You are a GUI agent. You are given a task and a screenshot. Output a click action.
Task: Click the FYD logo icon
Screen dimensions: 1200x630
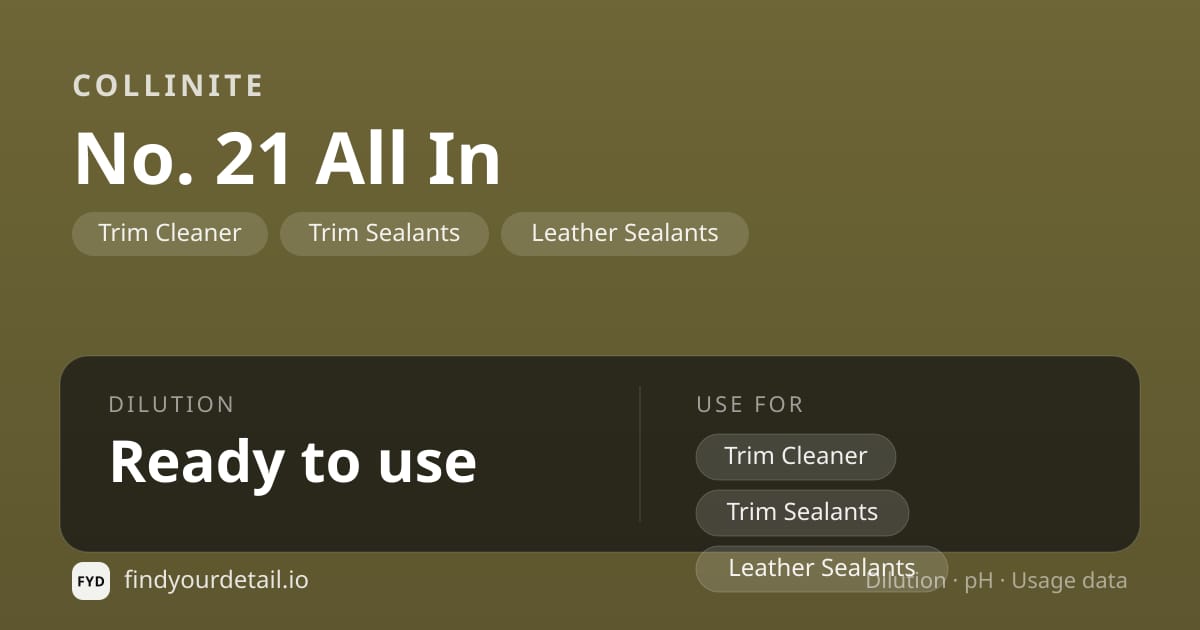click(x=91, y=581)
